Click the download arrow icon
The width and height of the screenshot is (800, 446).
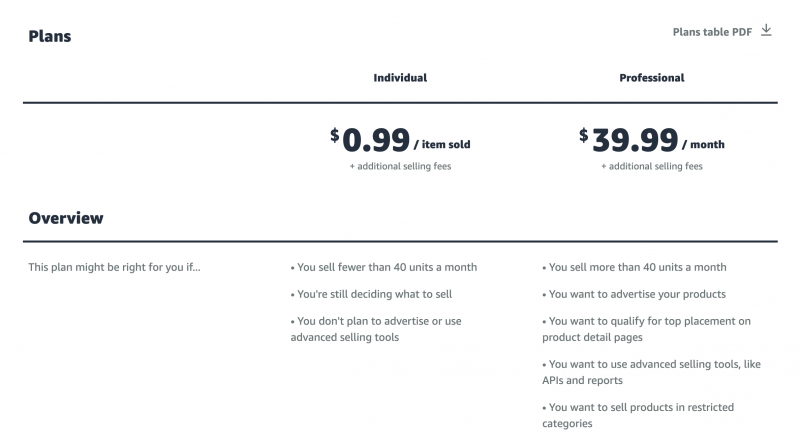[766, 30]
